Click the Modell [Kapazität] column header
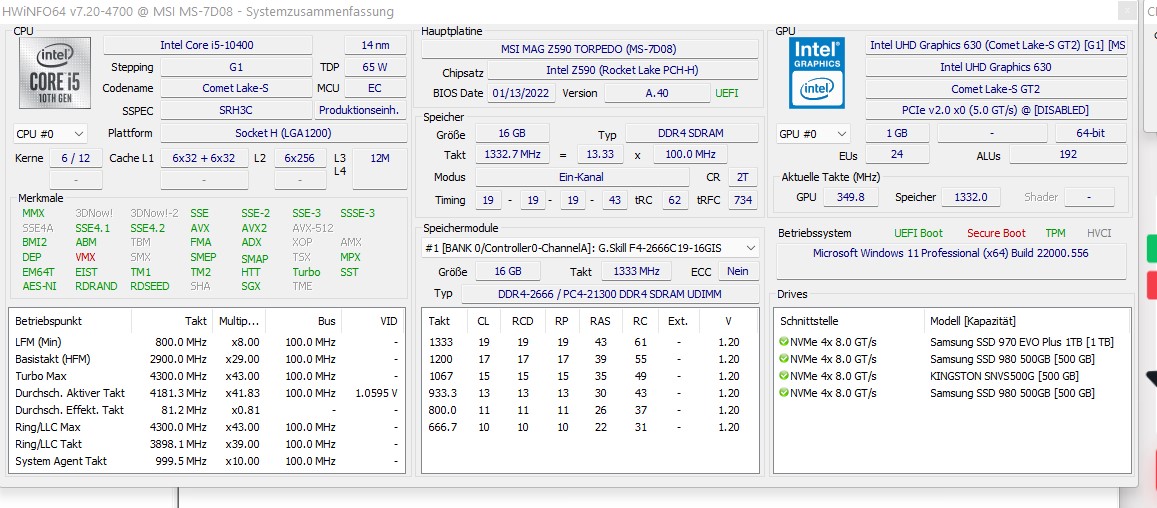Image resolution: width=1157 pixels, height=508 pixels. (x=1026, y=321)
